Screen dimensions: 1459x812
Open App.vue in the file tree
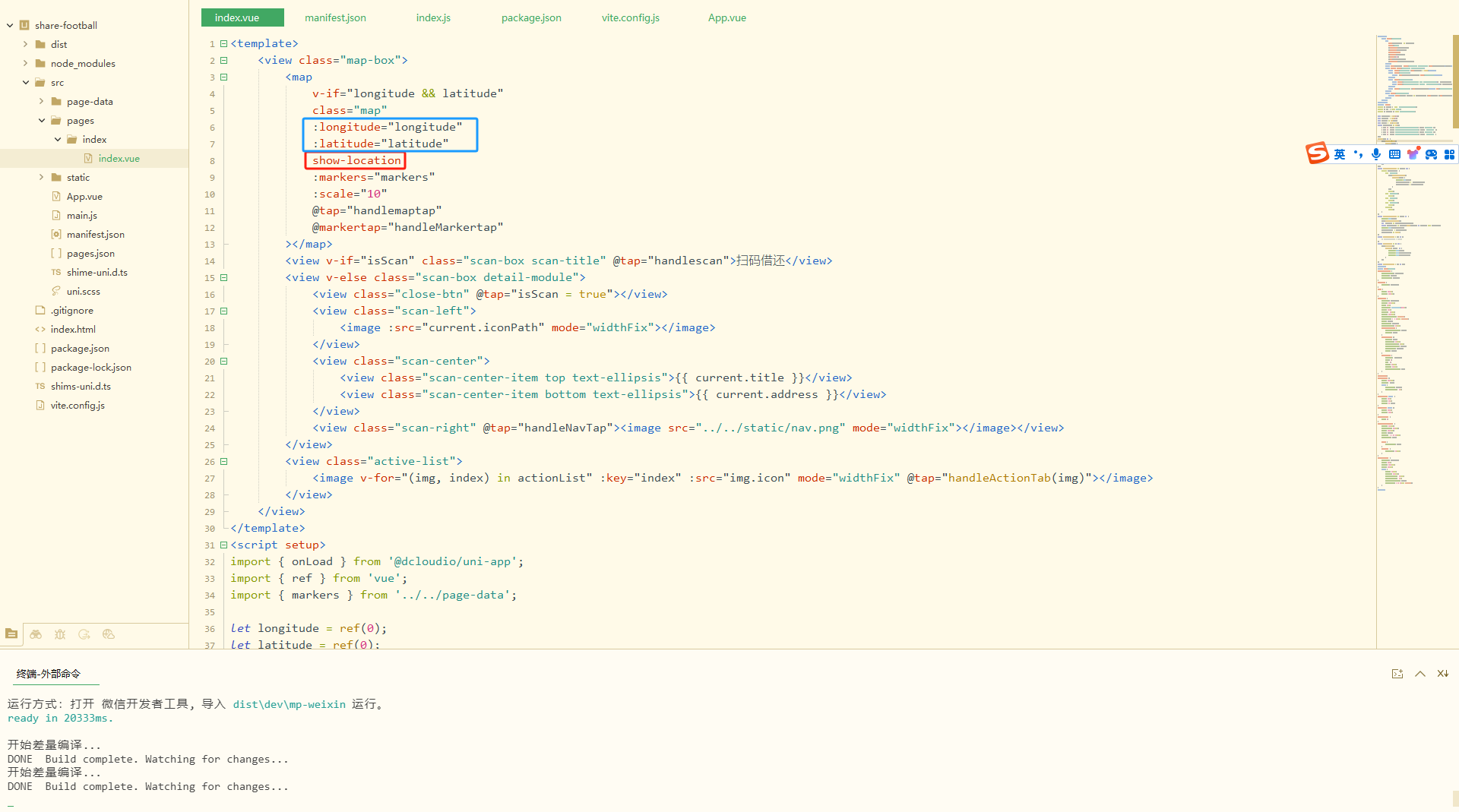[x=84, y=196]
